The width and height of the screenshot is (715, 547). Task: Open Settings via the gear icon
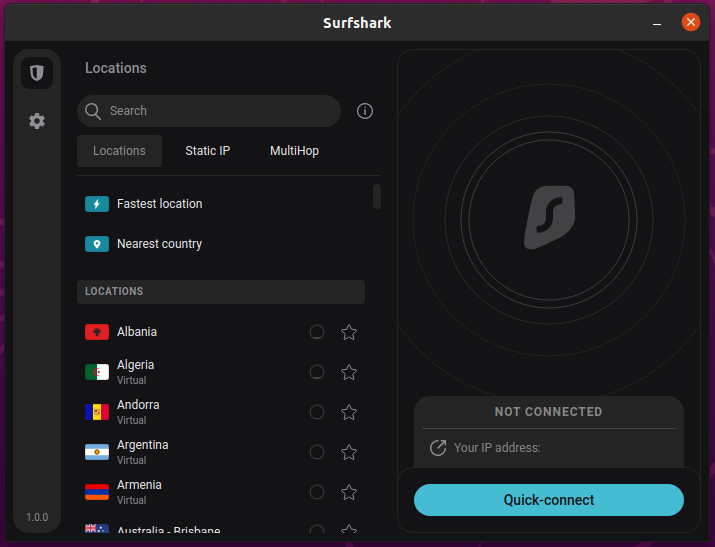click(37, 121)
